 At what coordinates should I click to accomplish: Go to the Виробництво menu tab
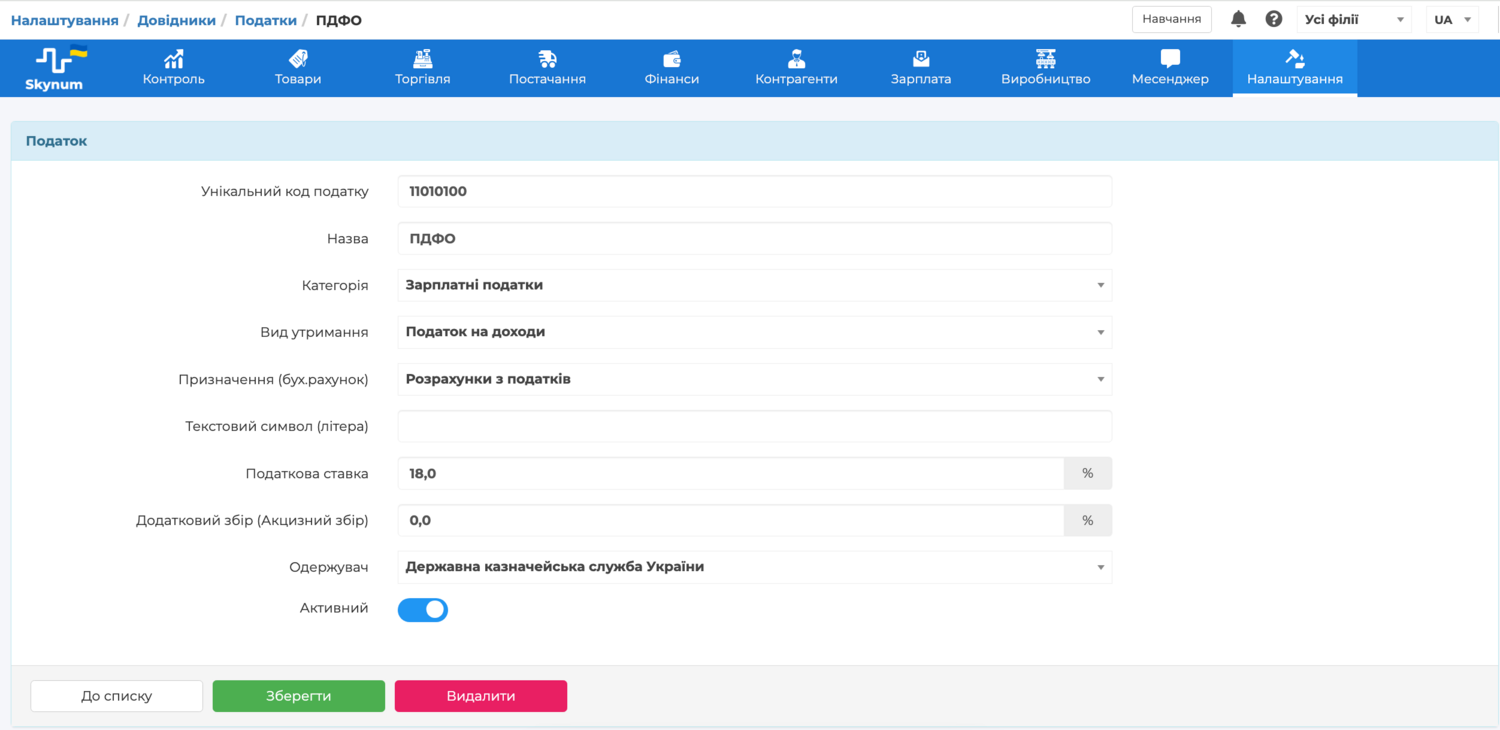[x=1045, y=68]
